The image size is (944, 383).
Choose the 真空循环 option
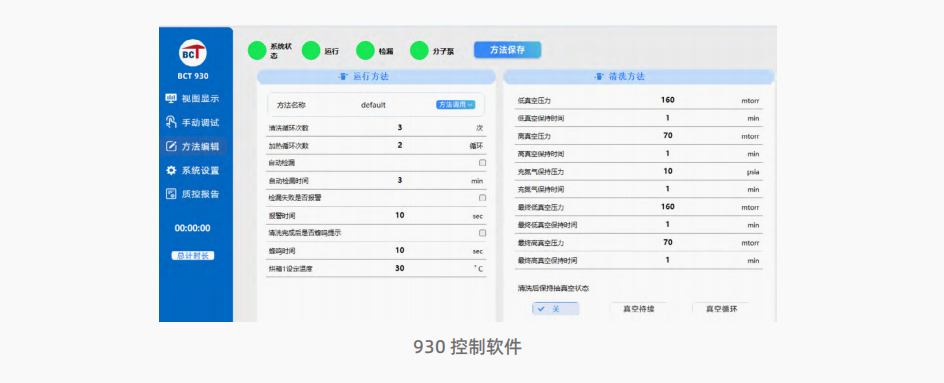721,308
